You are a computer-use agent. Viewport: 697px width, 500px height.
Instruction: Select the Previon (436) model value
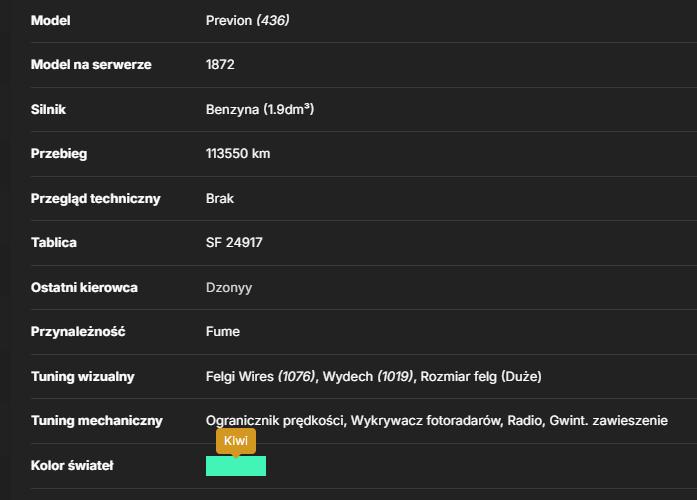point(248,20)
